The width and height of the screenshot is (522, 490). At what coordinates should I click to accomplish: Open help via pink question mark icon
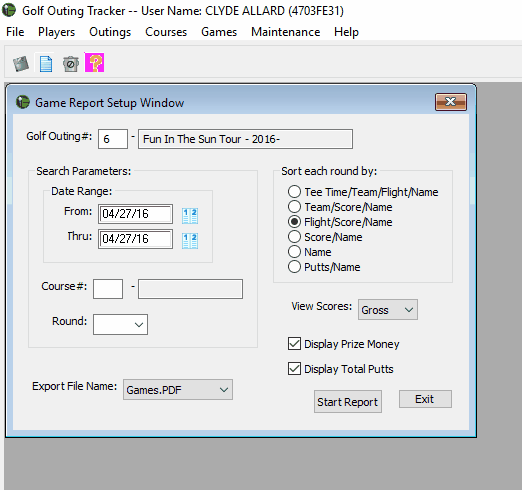pyautogui.click(x=95, y=62)
